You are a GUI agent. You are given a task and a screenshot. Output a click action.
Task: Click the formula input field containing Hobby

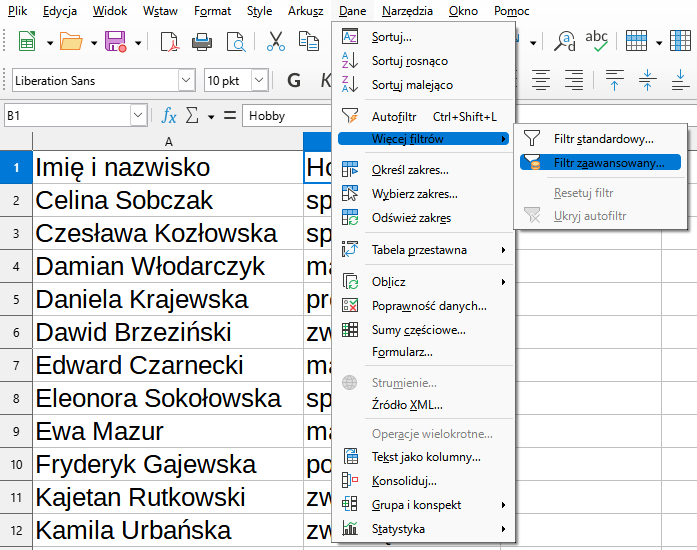285,116
